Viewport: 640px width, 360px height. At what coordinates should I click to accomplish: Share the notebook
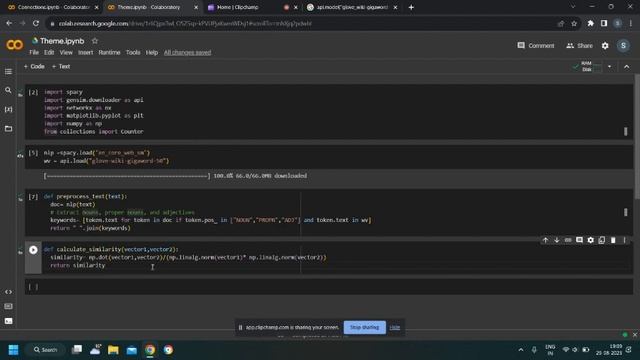579,46
